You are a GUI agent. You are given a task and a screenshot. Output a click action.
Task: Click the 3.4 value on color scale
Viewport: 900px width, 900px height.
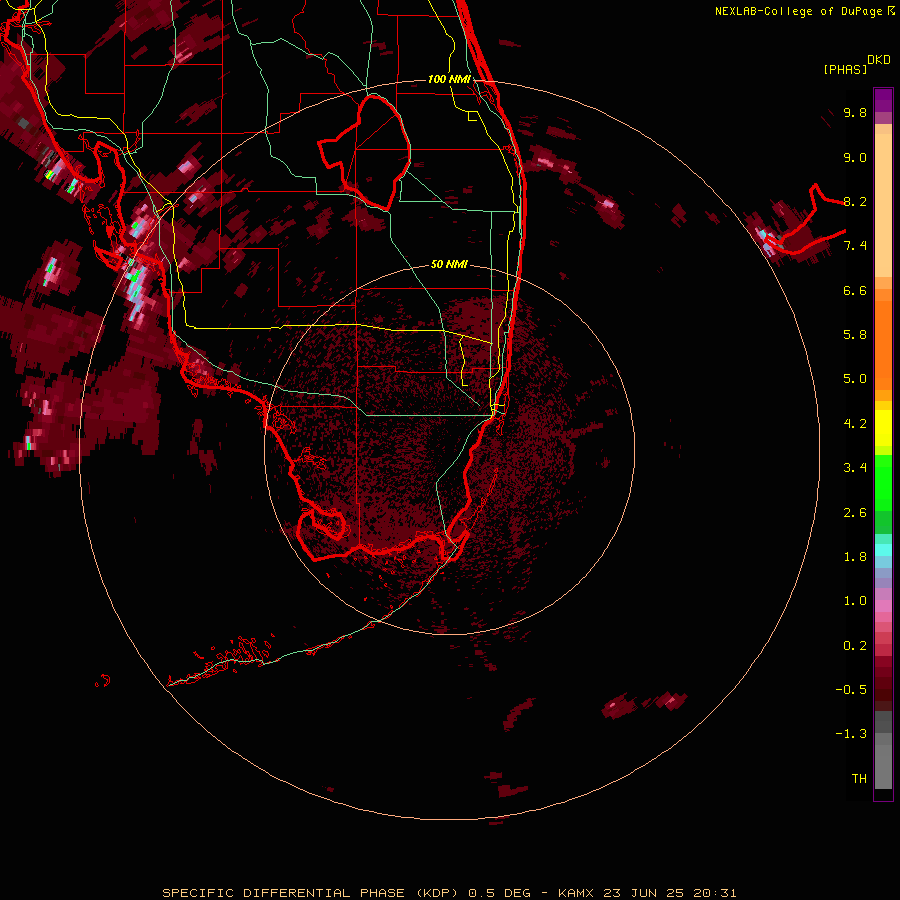(x=855, y=468)
